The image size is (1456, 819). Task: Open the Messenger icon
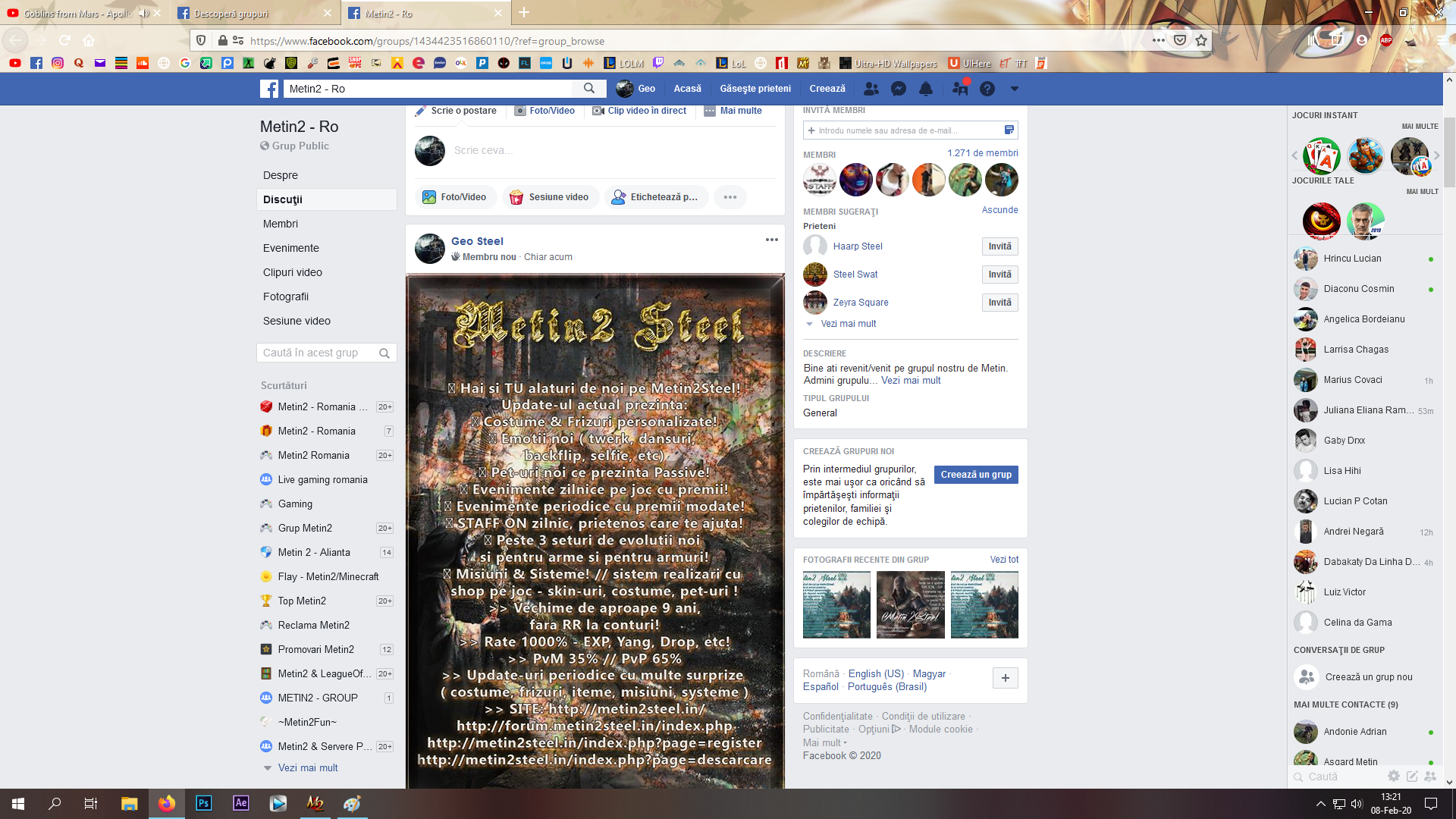[899, 89]
